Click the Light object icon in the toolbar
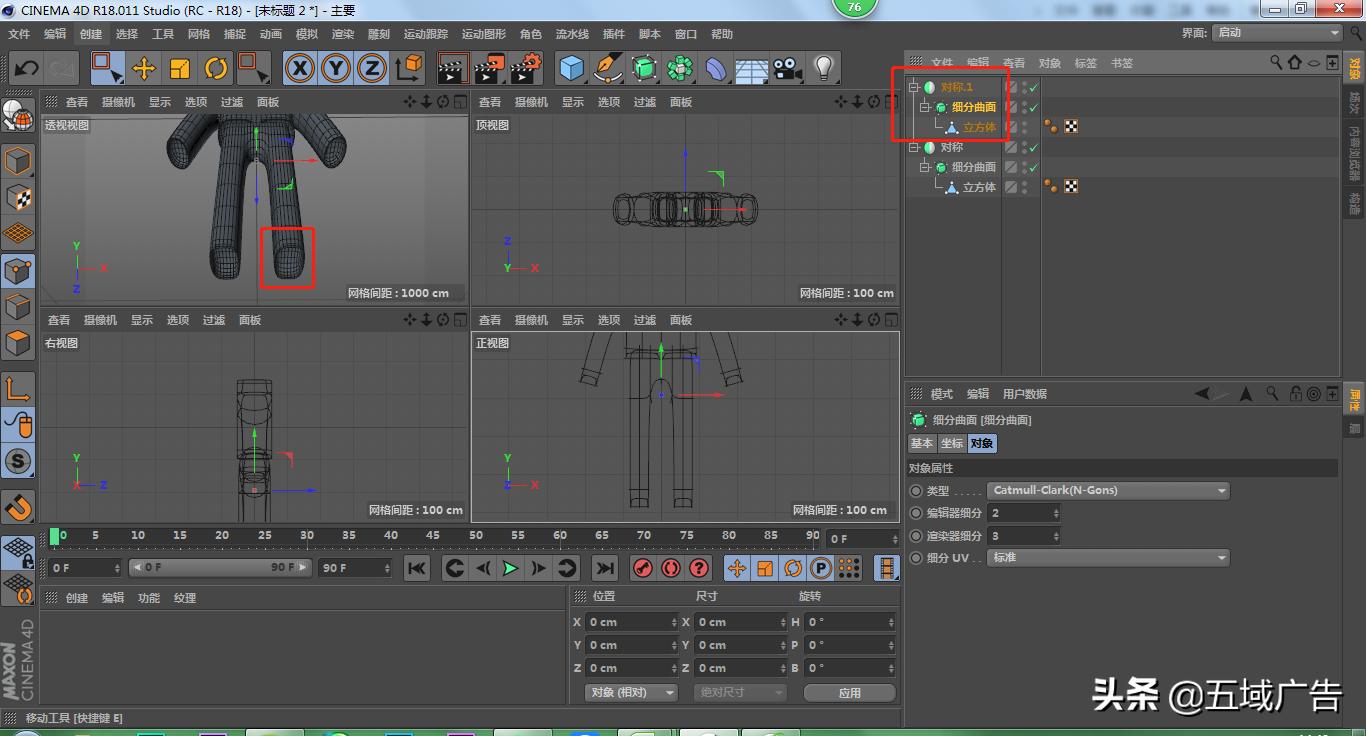The height and width of the screenshot is (736, 1366). point(824,67)
